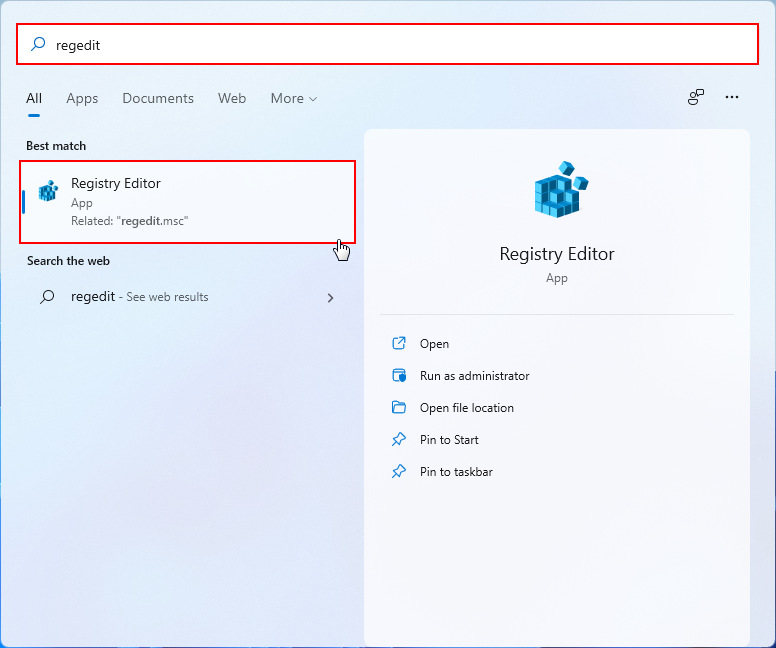Image resolution: width=776 pixels, height=648 pixels.
Task: Open Registry Editor best match result
Action: pos(188,201)
